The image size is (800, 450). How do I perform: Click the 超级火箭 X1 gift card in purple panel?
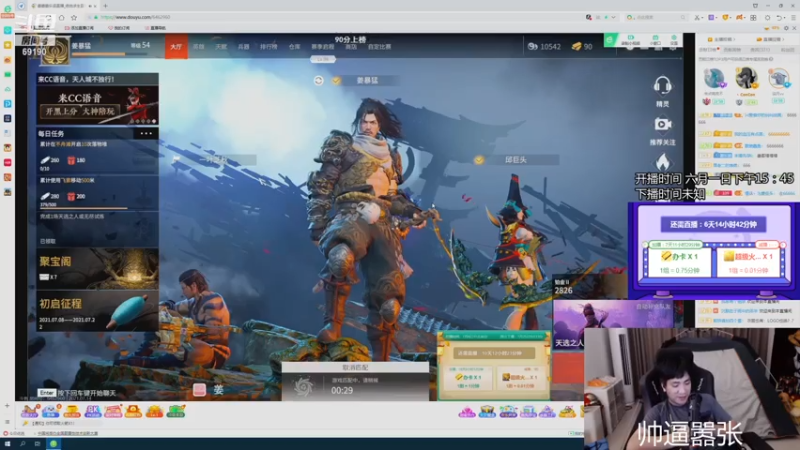click(x=748, y=262)
